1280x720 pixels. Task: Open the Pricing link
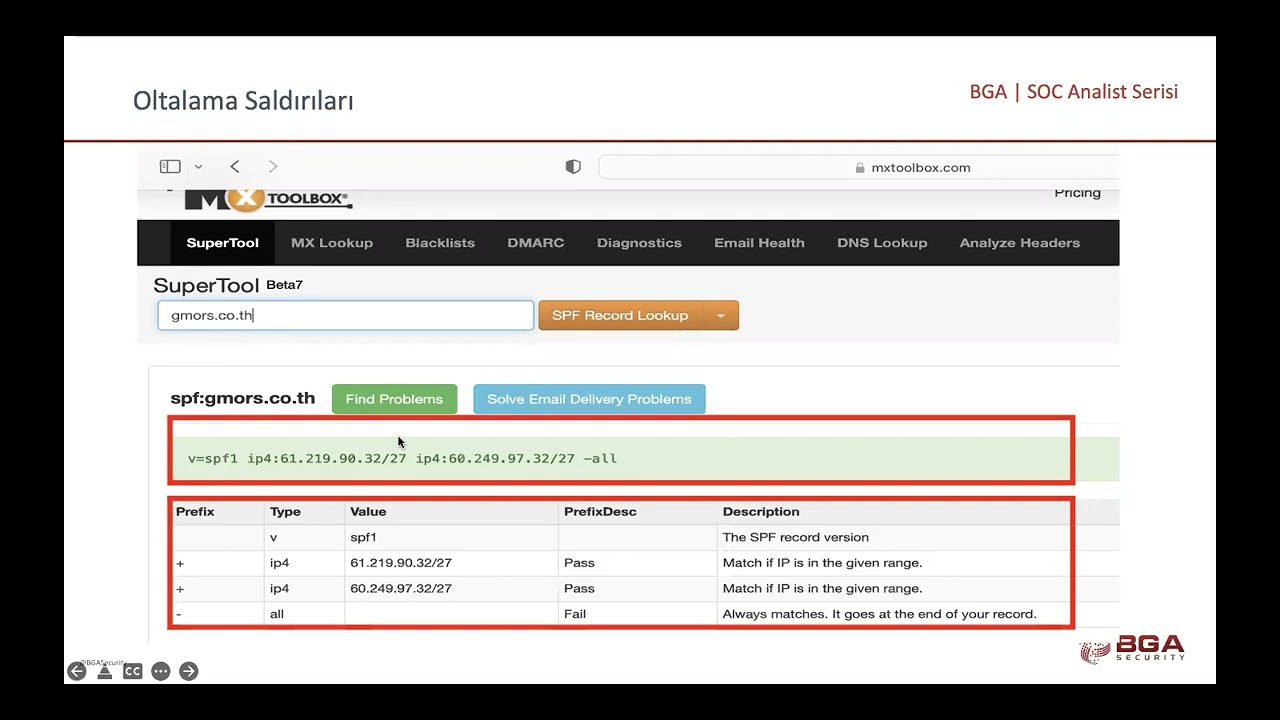[x=1077, y=193]
